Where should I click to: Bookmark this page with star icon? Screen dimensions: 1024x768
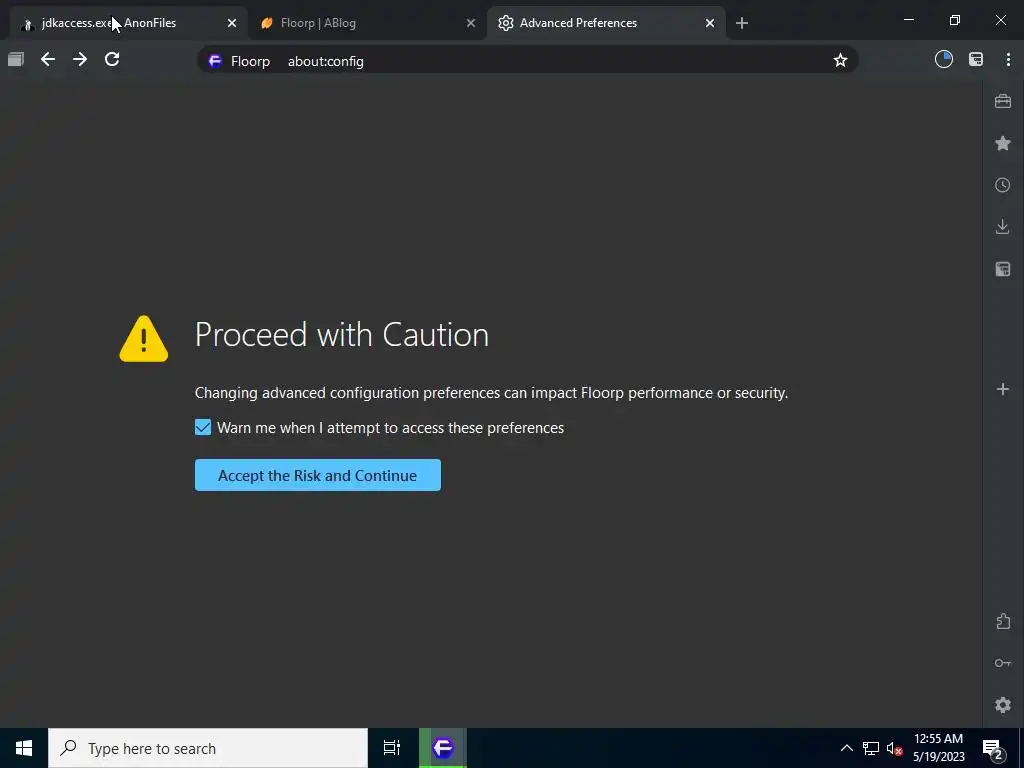[x=840, y=61]
